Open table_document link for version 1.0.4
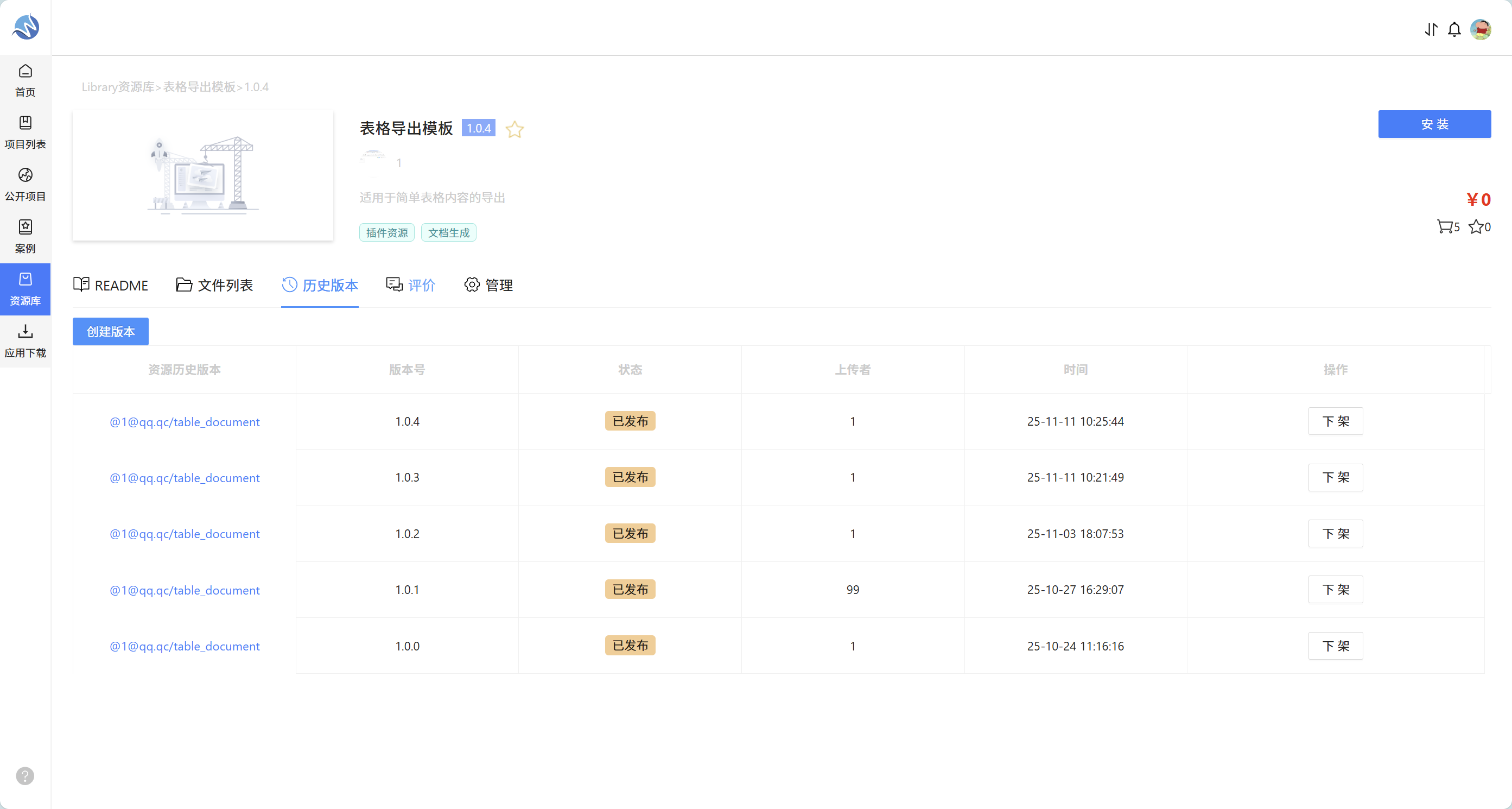The image size is (1512, 809). [185, 421]
